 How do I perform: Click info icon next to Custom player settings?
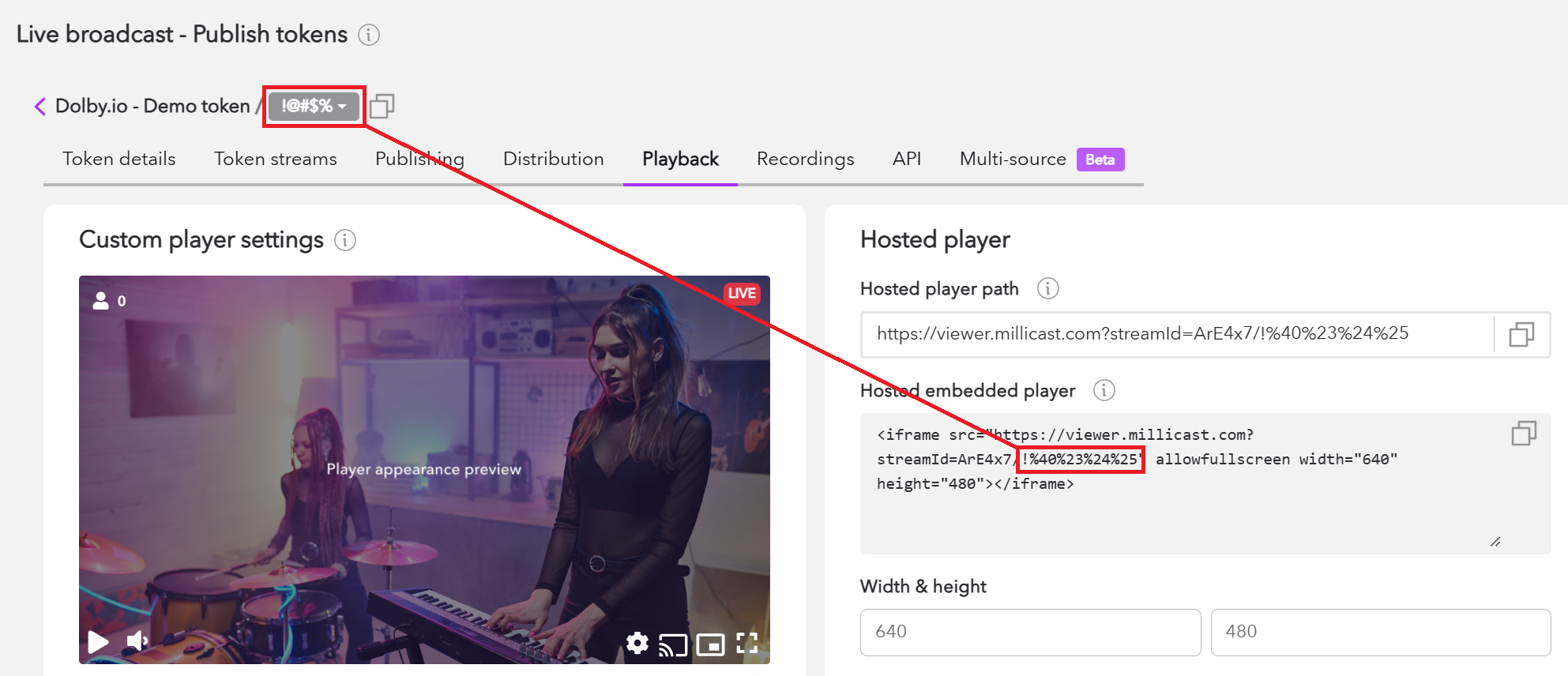(345, 240)
